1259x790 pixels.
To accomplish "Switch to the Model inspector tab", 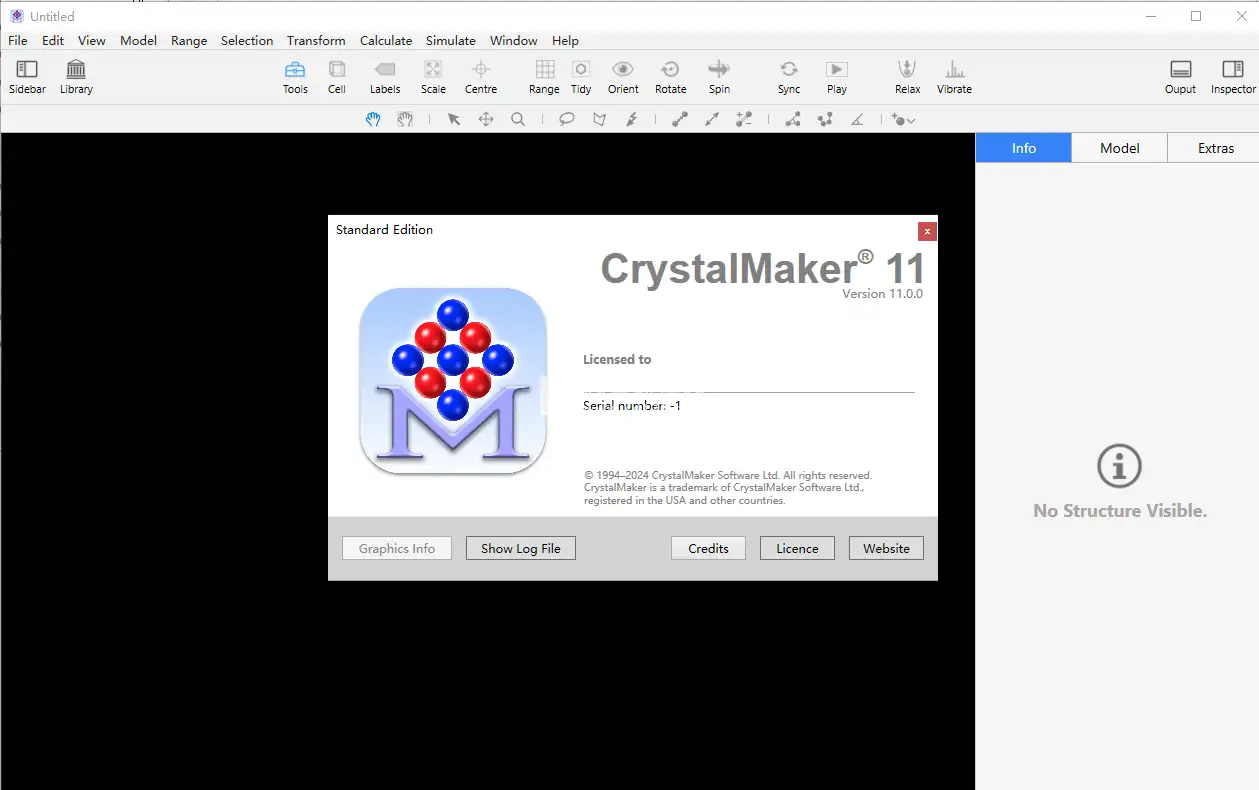I will pyautogui.click(x=1120, y=148).
